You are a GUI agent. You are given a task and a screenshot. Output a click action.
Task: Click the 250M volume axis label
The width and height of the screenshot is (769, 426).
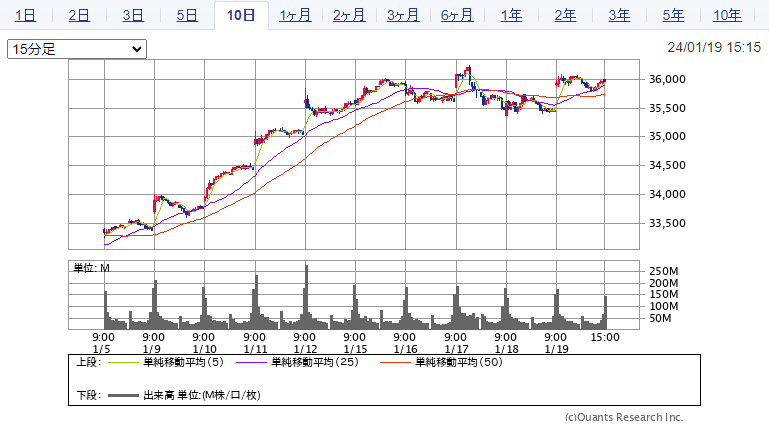[x=664, y=271]
